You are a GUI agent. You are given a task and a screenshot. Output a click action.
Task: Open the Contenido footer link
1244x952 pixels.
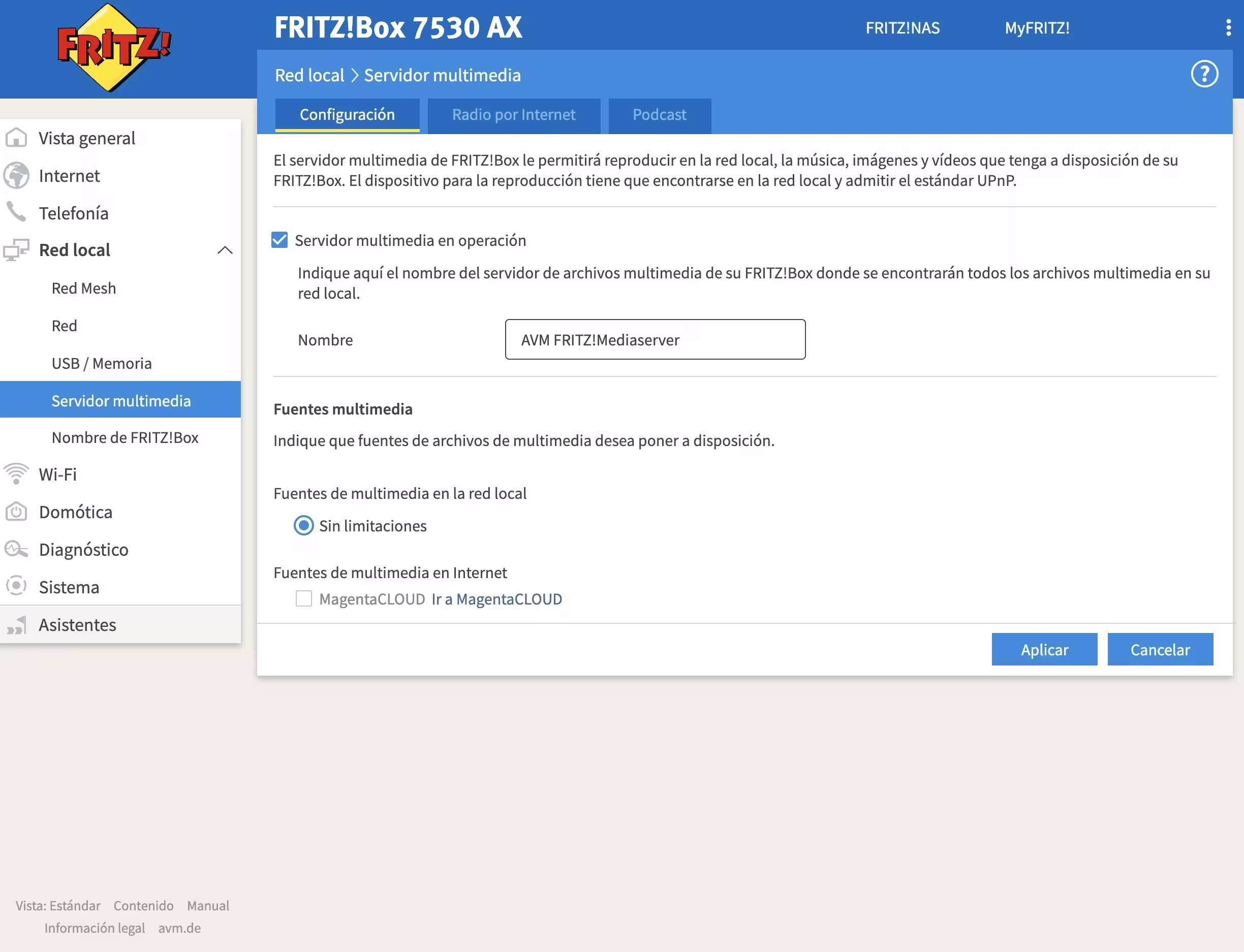143,905
